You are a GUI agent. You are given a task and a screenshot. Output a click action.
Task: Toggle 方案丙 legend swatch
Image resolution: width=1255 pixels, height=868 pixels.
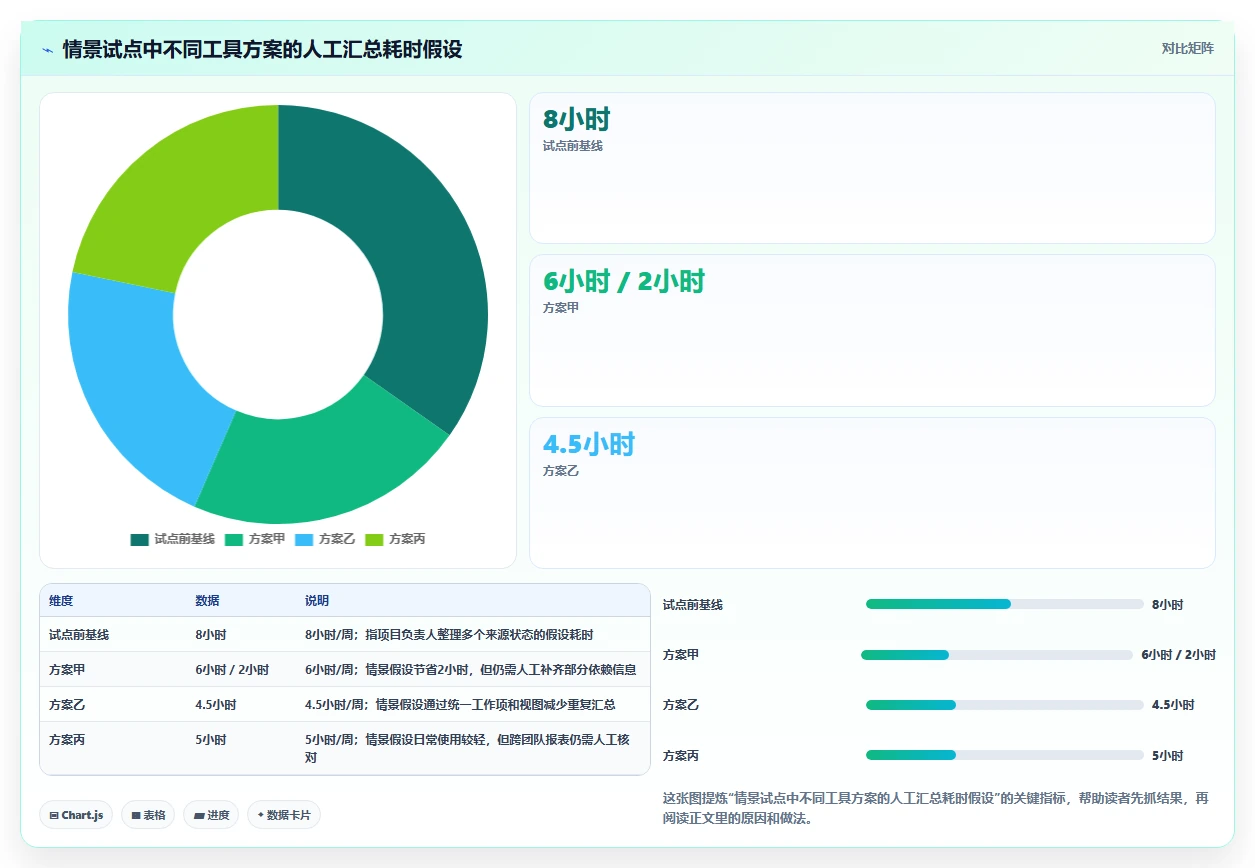point(374,539)
